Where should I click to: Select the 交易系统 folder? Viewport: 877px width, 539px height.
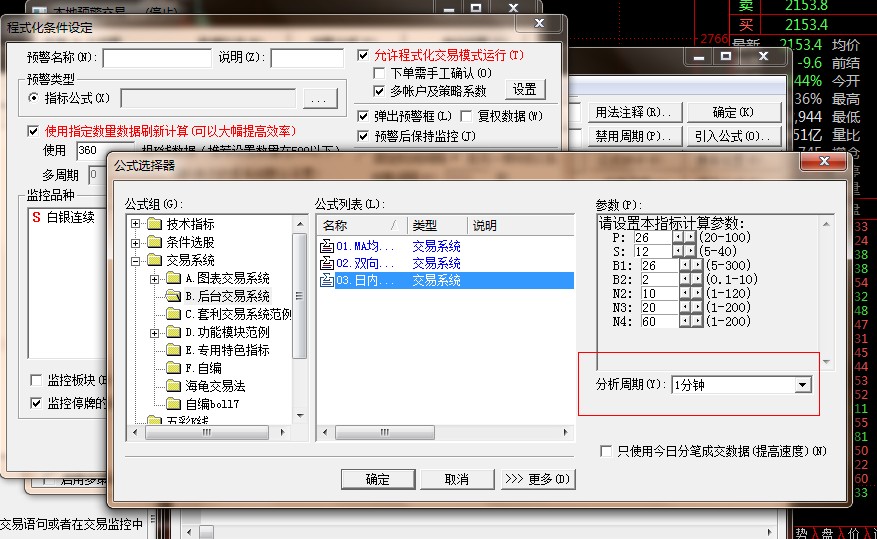click(x=190, y=260)
